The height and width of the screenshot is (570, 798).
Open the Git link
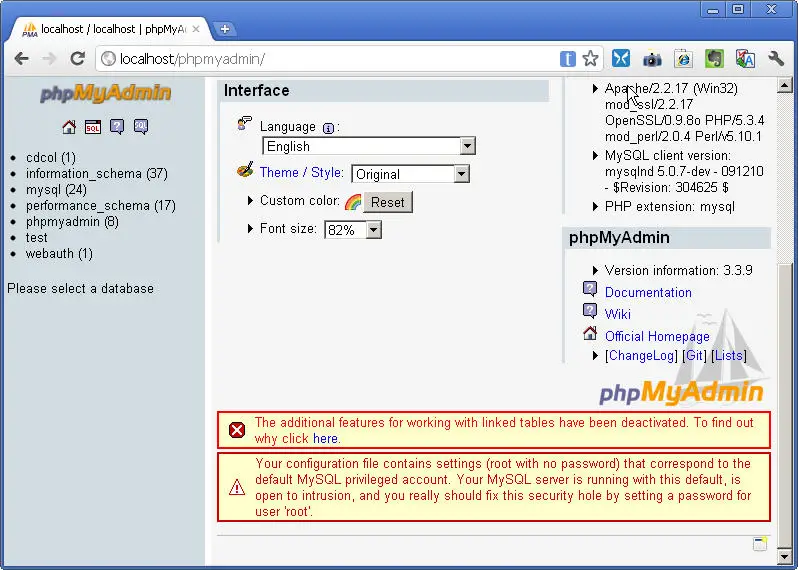pyautogui.click(x=694, y=355)
